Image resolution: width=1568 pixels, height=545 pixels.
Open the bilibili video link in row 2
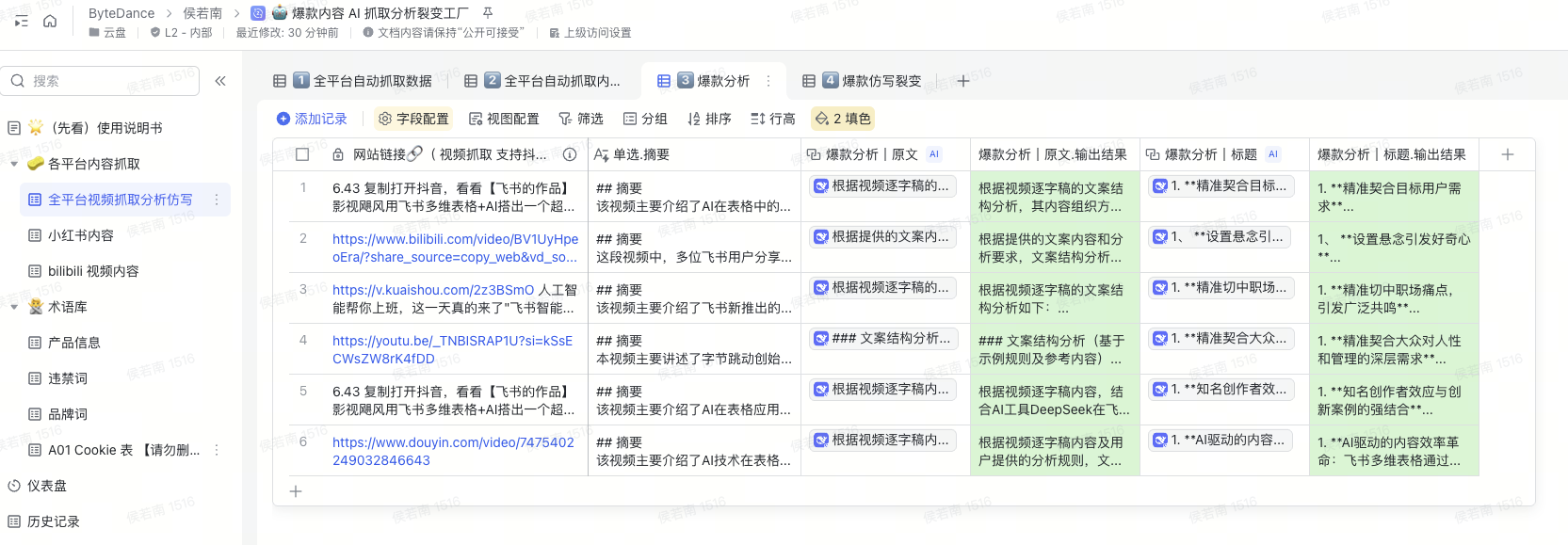[455, 248]
